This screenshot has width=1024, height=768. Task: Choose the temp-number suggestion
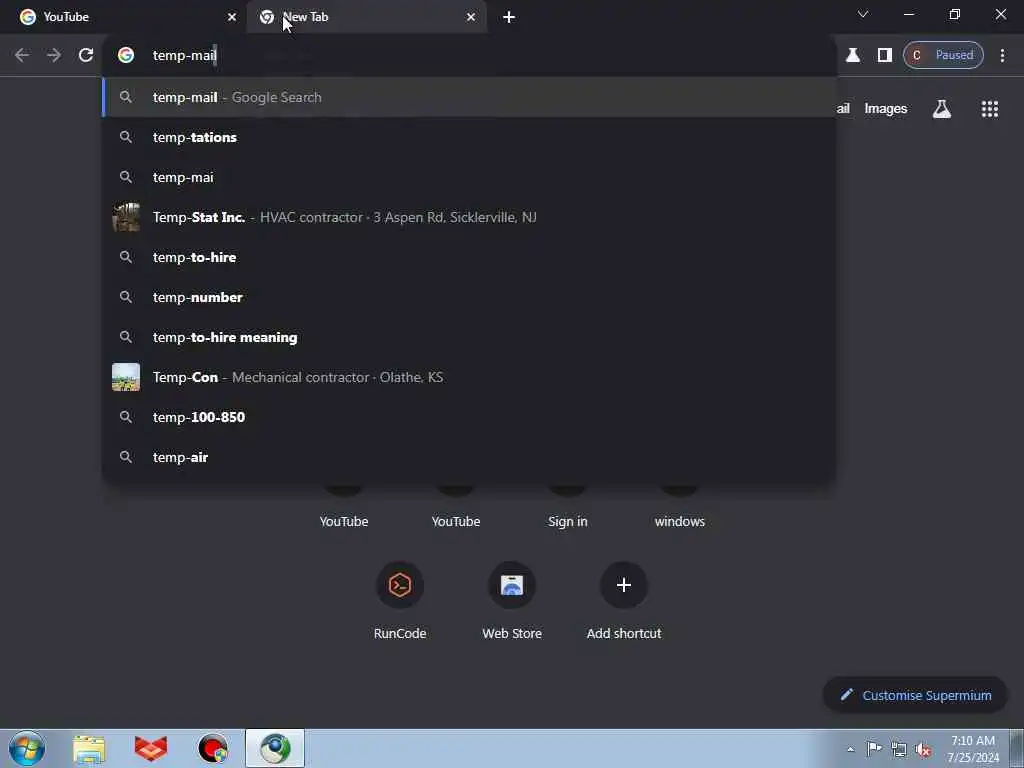coord(469,297)
